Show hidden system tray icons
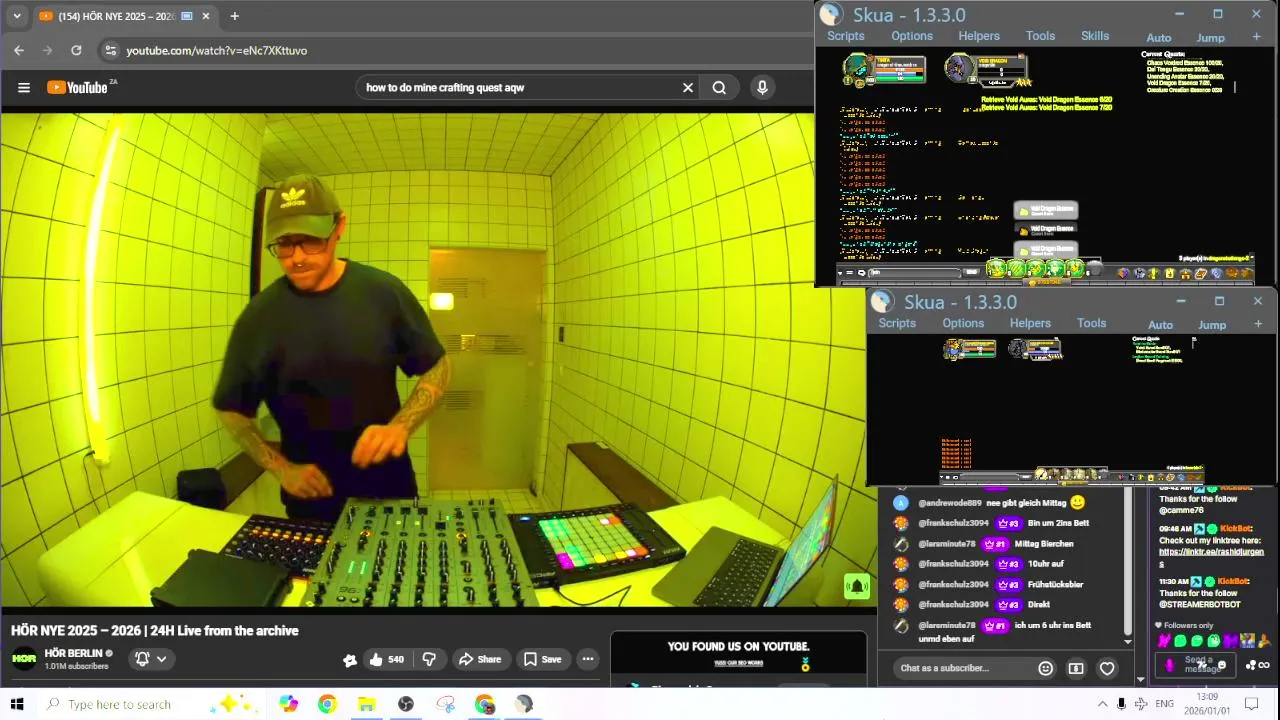 pyautogui.click(x=1102, y=704)
